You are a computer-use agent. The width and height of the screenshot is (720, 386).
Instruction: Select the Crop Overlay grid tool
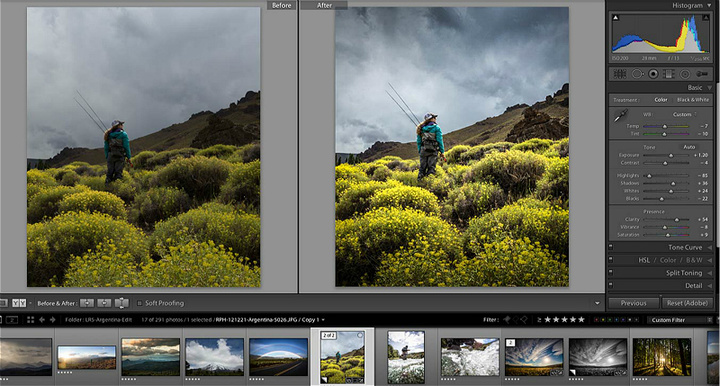(x=620, y=74)
